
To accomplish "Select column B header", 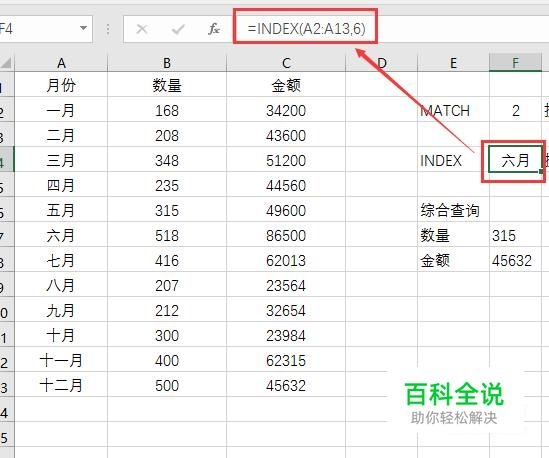I will (x=167, y=63).
